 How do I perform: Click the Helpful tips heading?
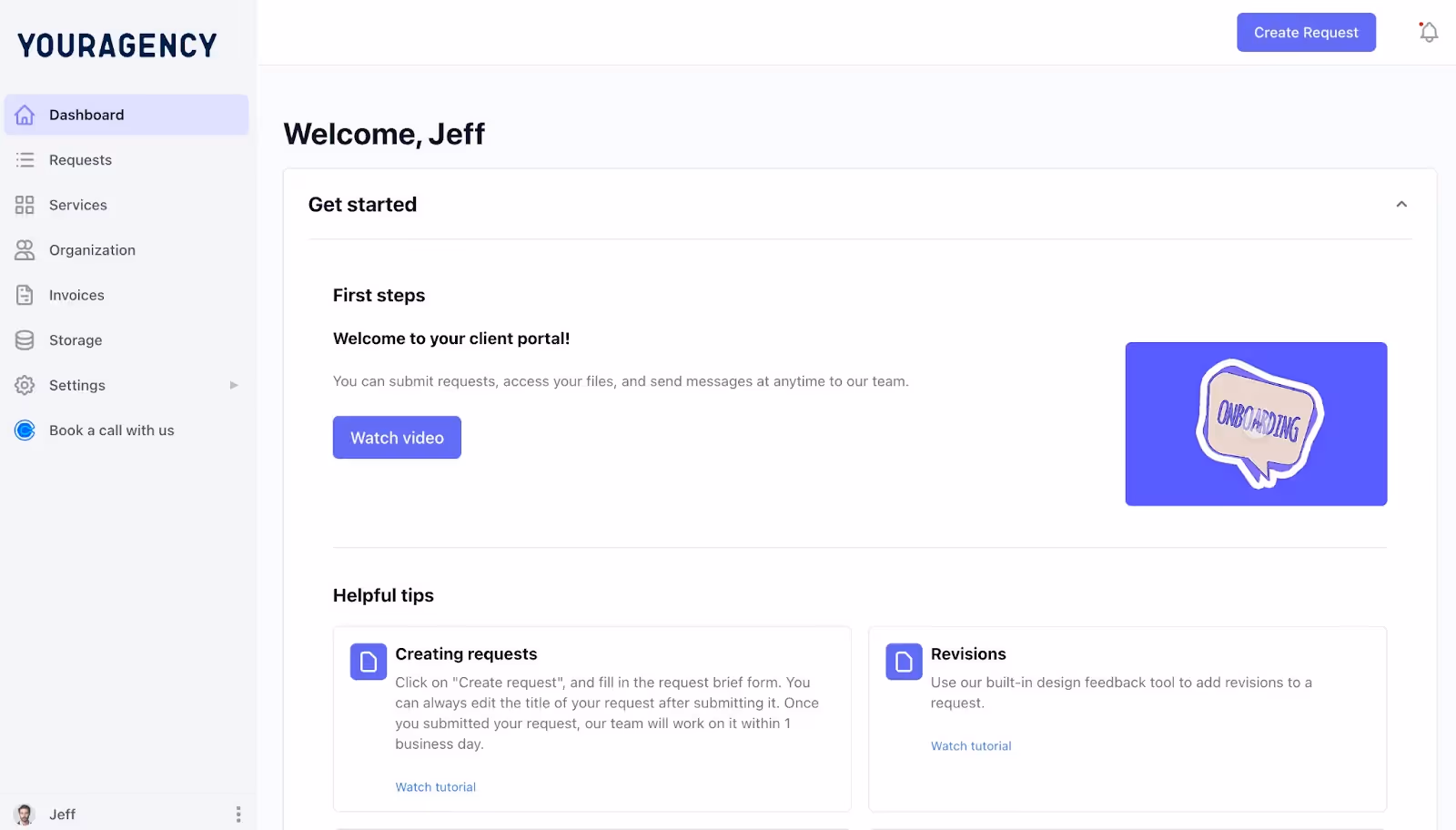[x=383, y=595]
